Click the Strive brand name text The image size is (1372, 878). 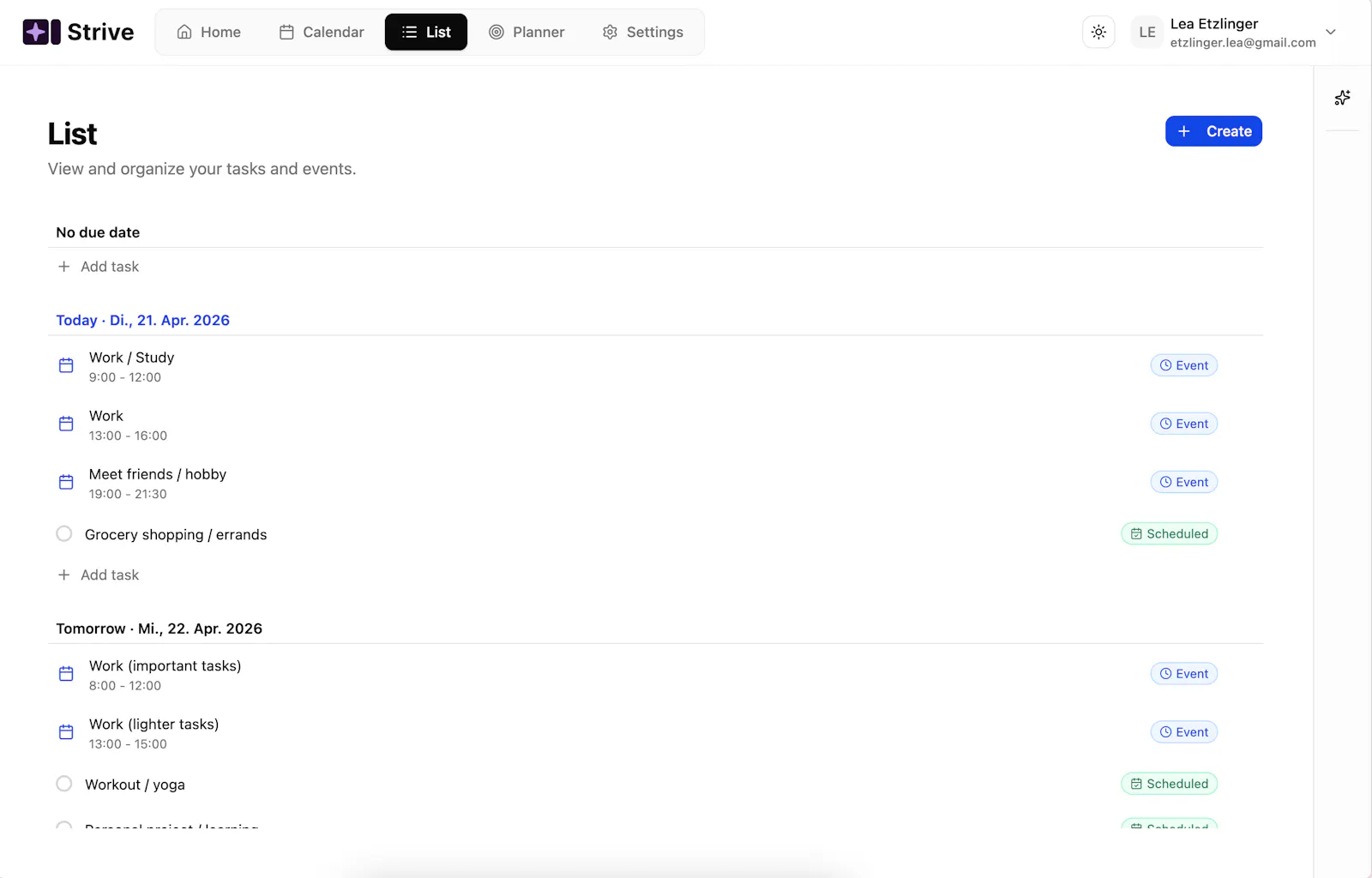(100, 32)
